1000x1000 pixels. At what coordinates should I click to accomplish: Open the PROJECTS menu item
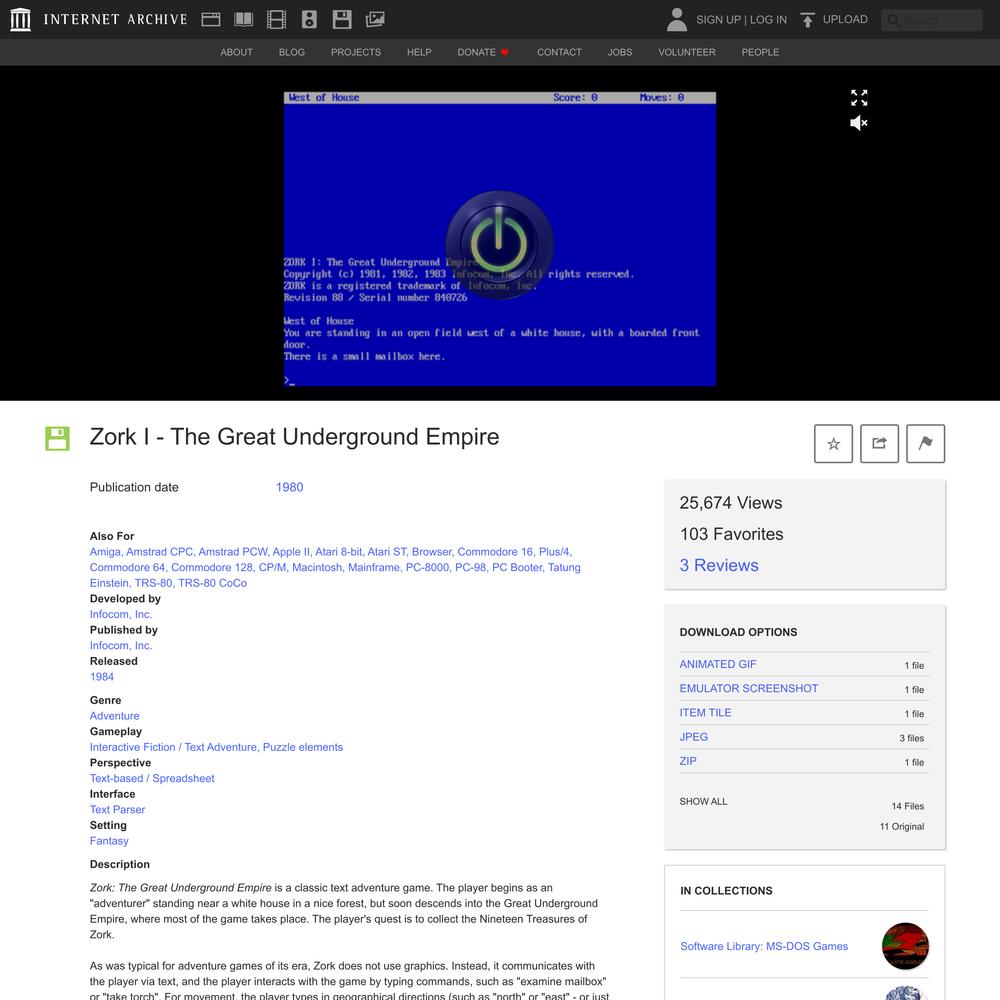pos(356,52)
